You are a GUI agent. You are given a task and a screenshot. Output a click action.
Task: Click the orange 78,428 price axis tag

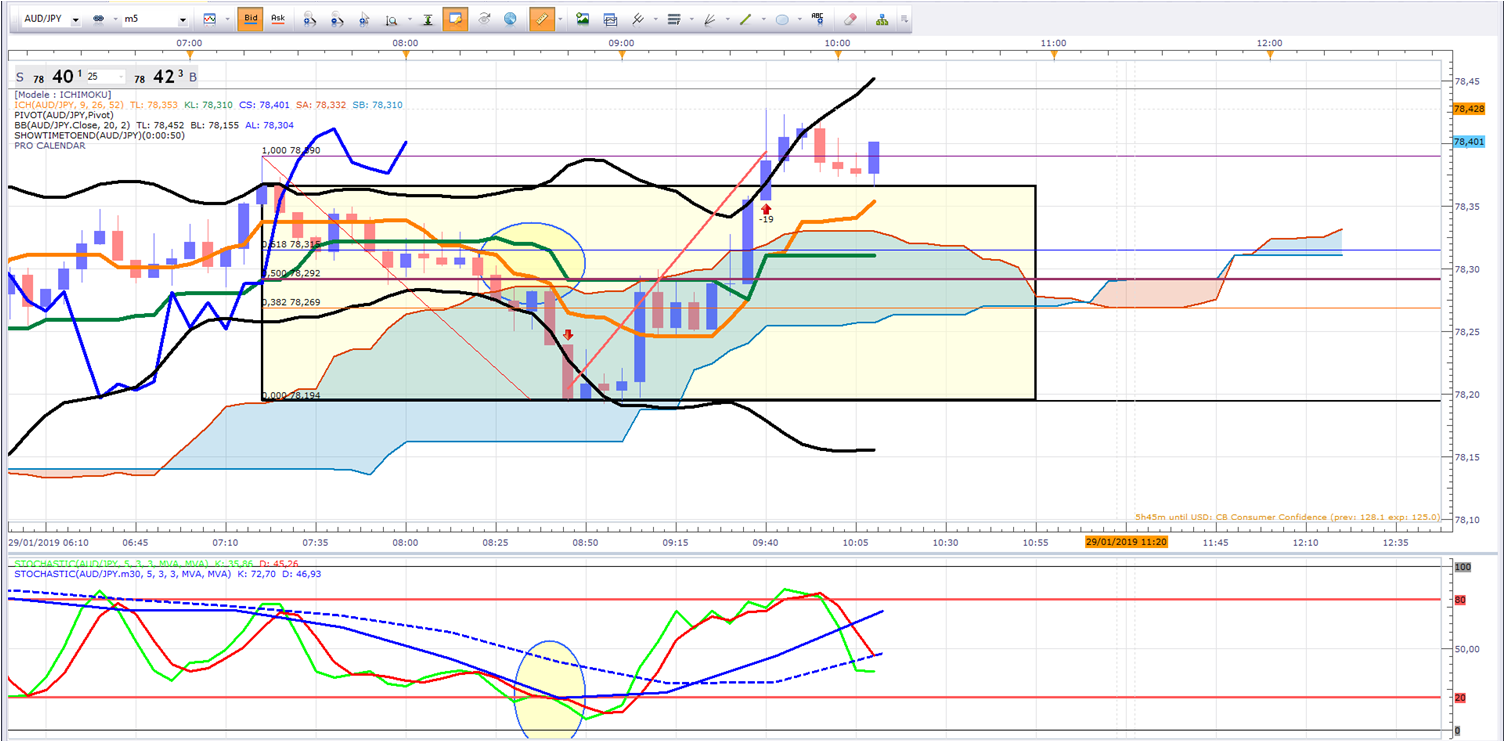[1469, 109]
